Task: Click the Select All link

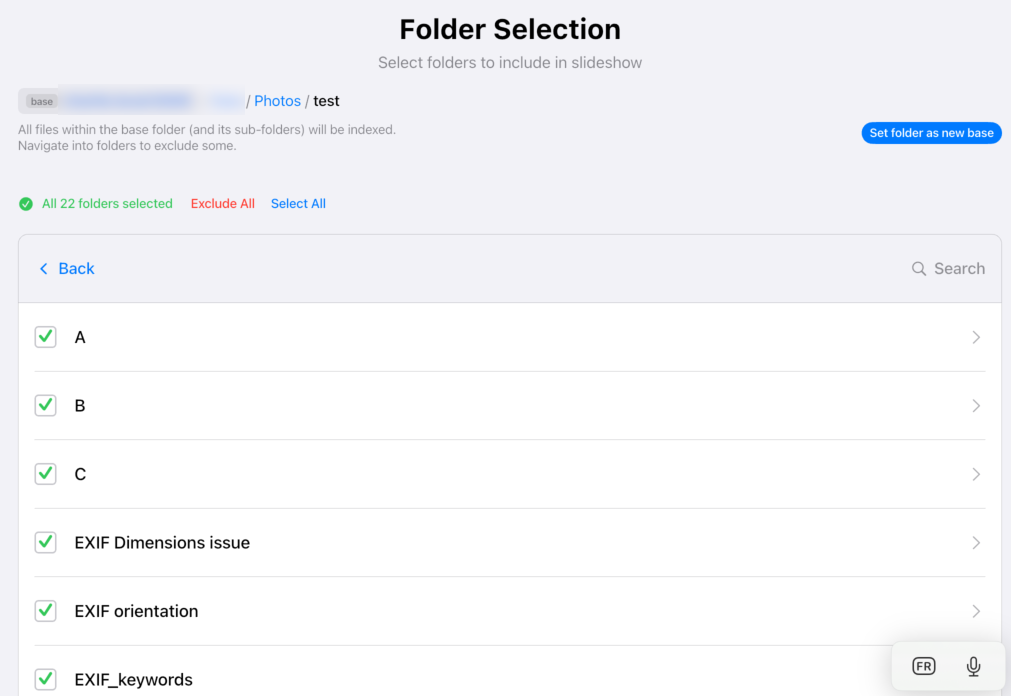Action: [x=298, y=203]
